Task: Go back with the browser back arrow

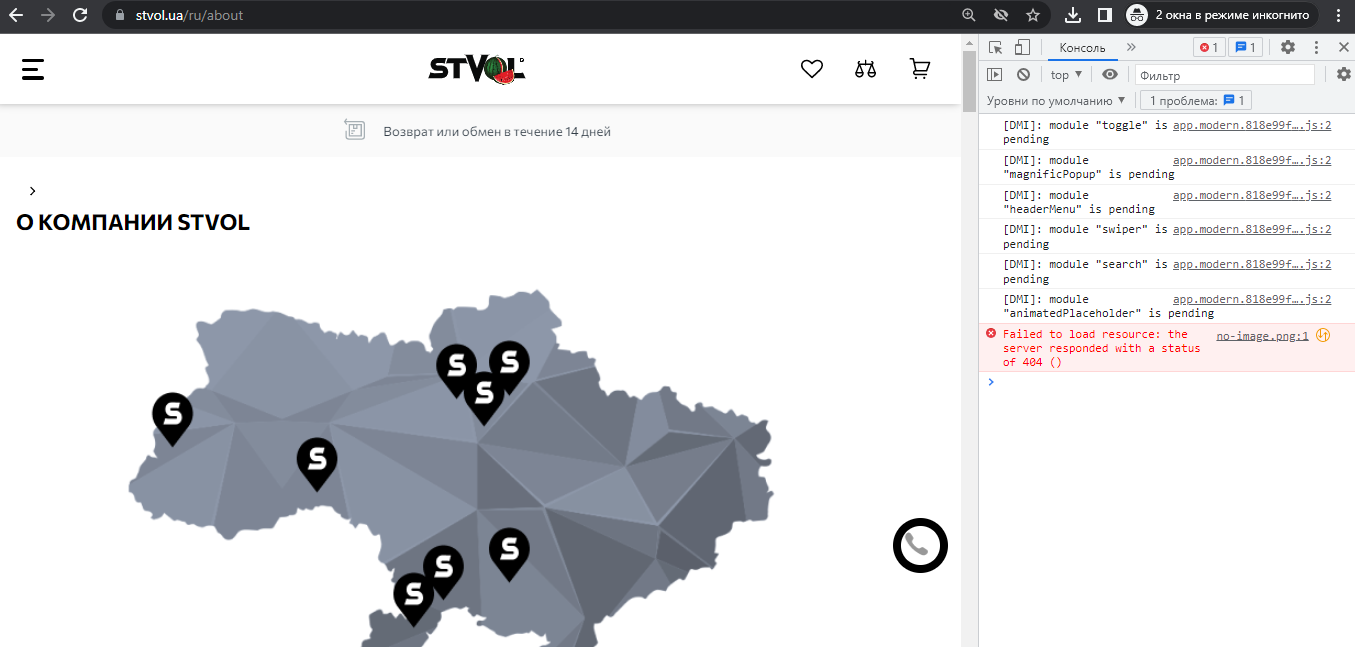Action: pyautogui.click(x=16, y=15)
